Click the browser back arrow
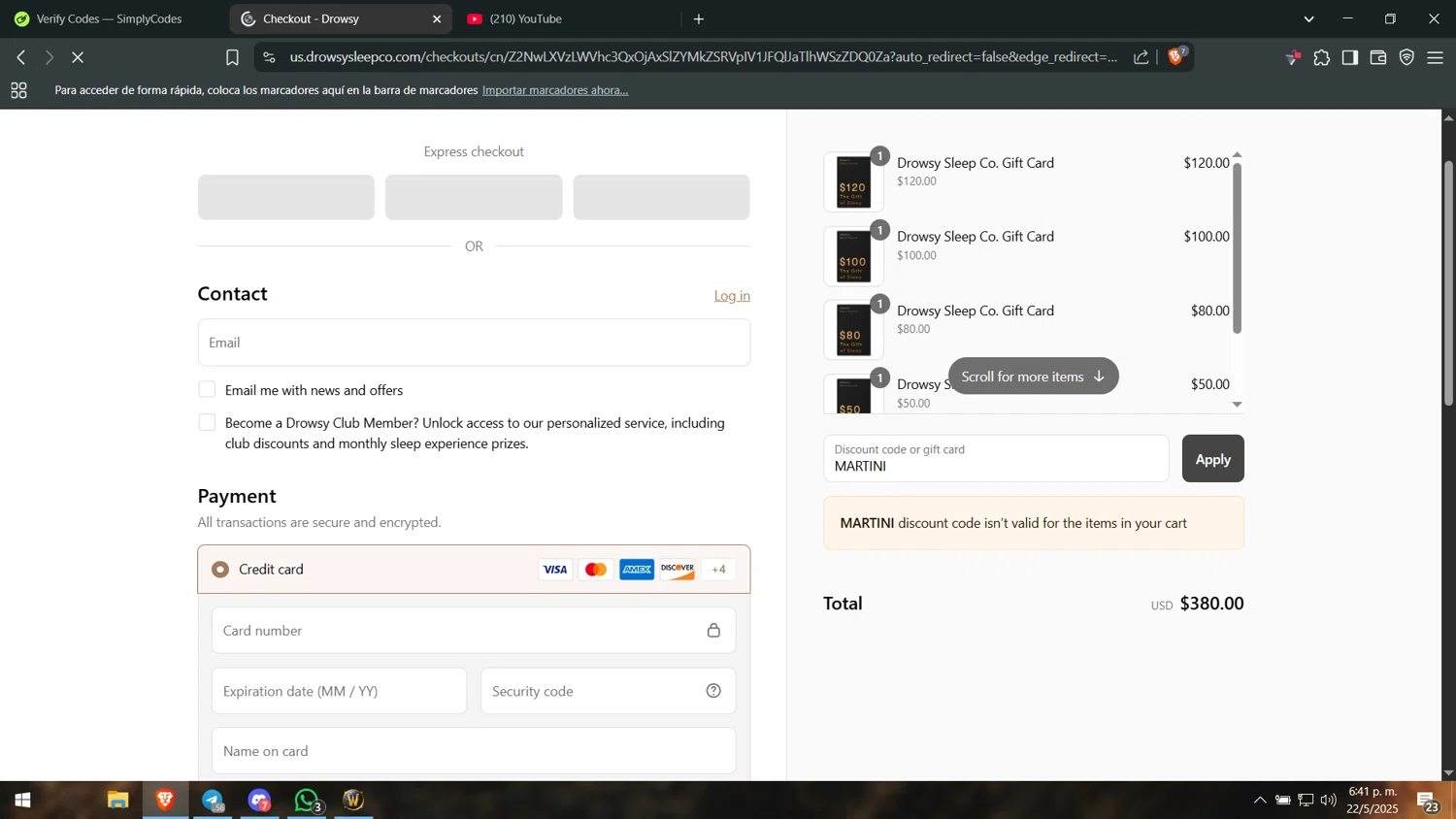The image size is (1456, 819). (20, 58)
